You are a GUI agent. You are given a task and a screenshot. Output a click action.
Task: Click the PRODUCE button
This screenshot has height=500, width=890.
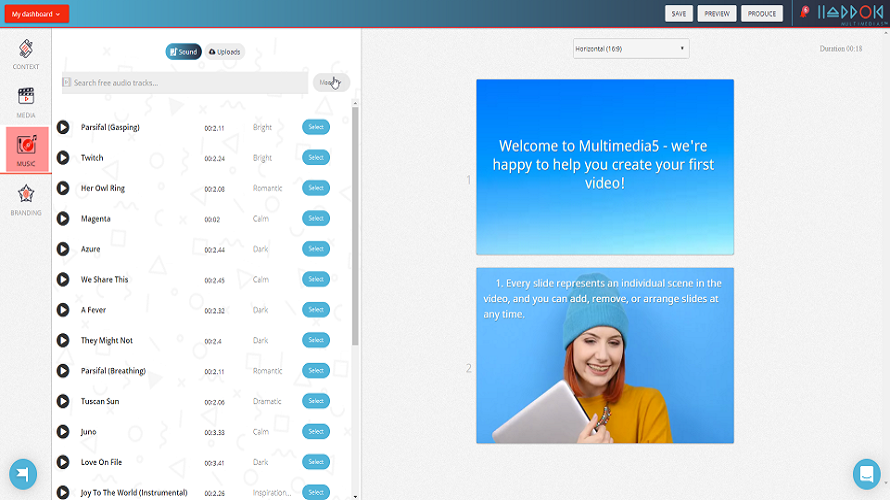(762, 14)
